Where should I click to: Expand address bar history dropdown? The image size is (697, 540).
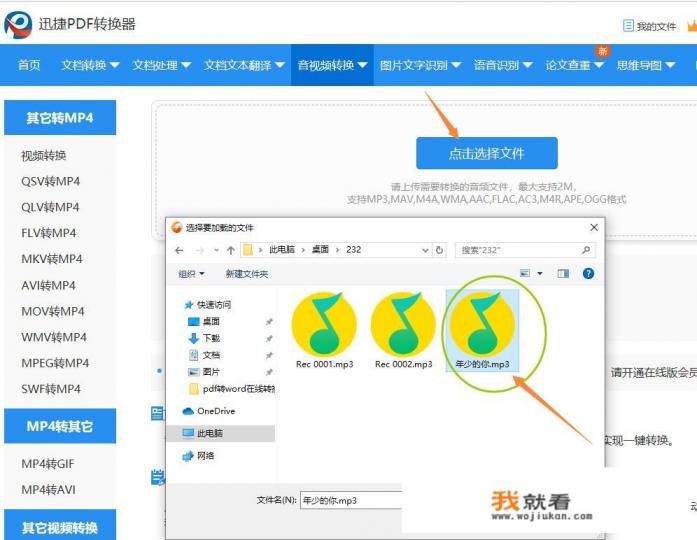425,250
